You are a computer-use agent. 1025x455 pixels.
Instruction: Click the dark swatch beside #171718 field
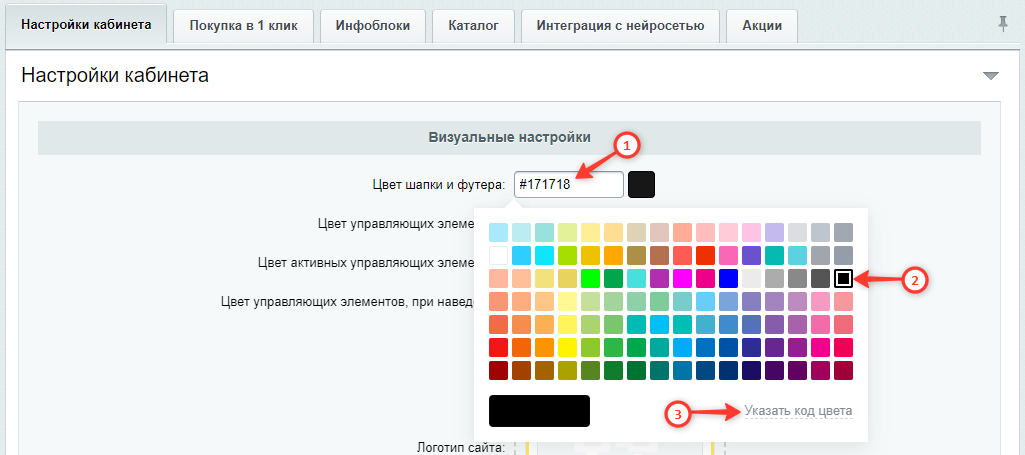641,185
